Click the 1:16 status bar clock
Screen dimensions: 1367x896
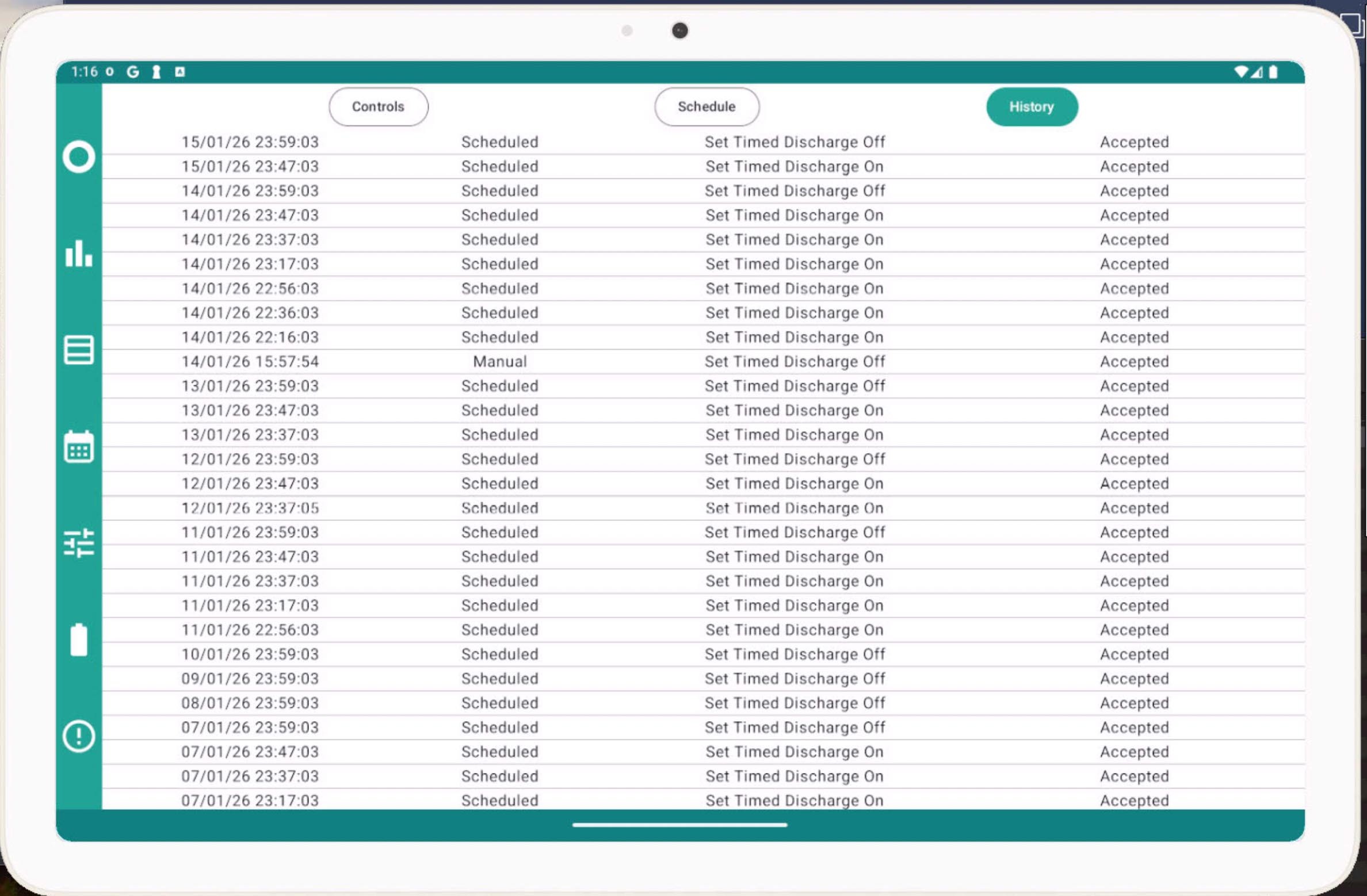coord(85,72)
